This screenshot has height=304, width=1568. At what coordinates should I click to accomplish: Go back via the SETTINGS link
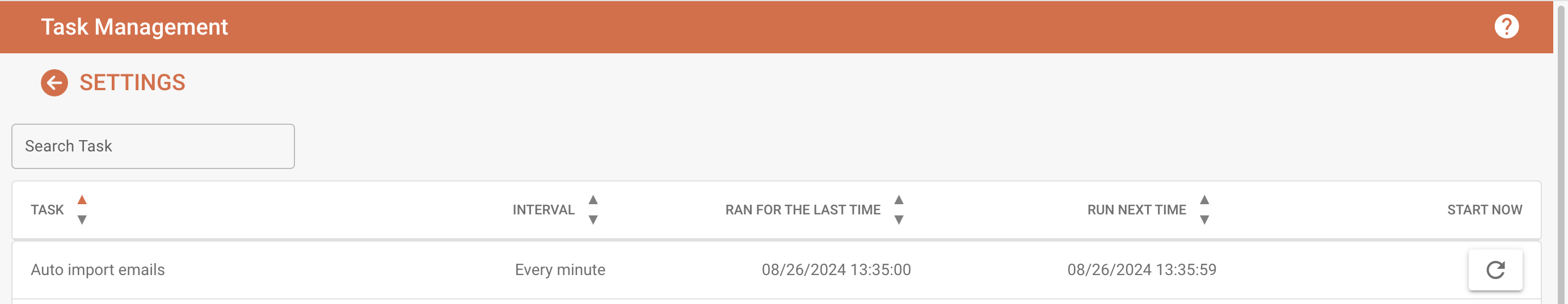[132, 83]
